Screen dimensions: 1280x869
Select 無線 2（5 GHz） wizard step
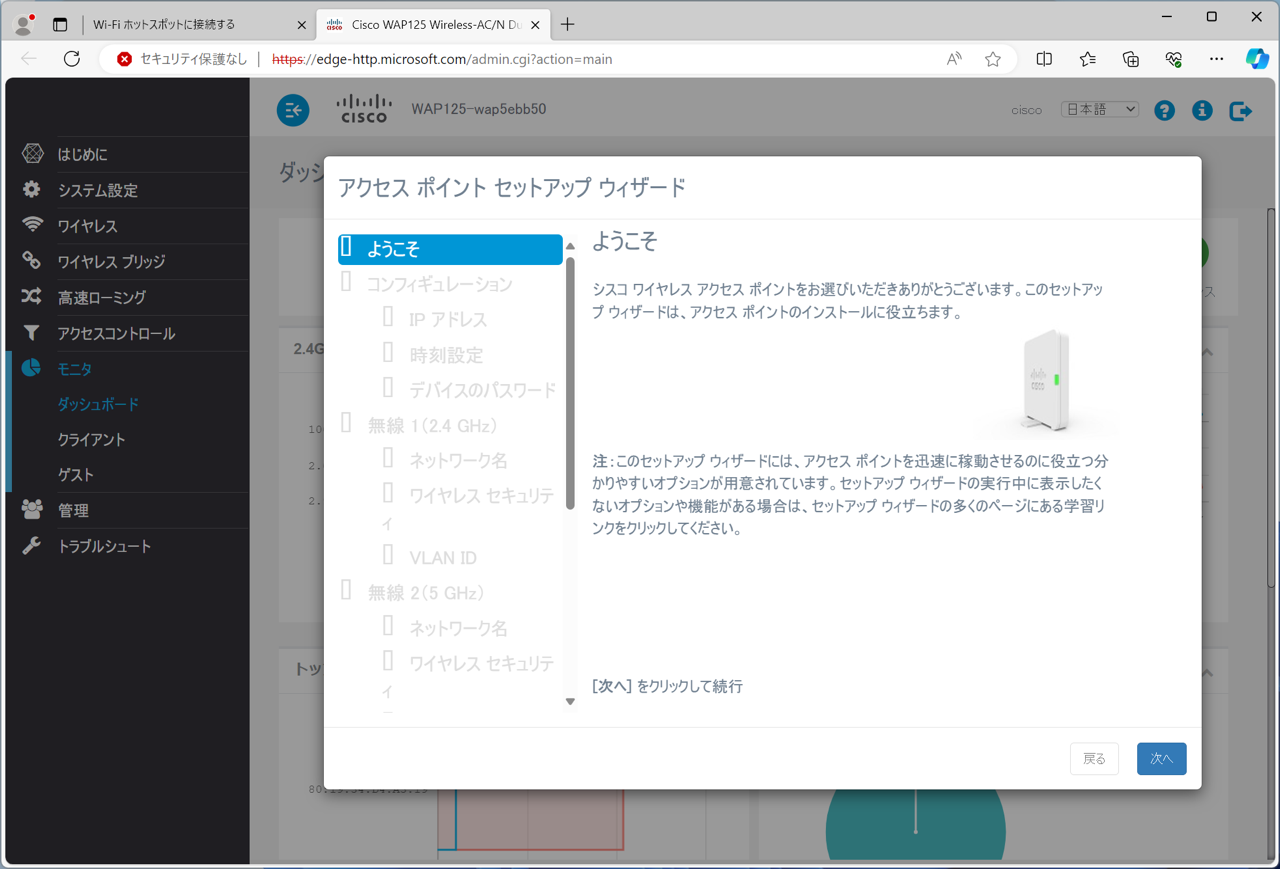(x=426, y=593)
